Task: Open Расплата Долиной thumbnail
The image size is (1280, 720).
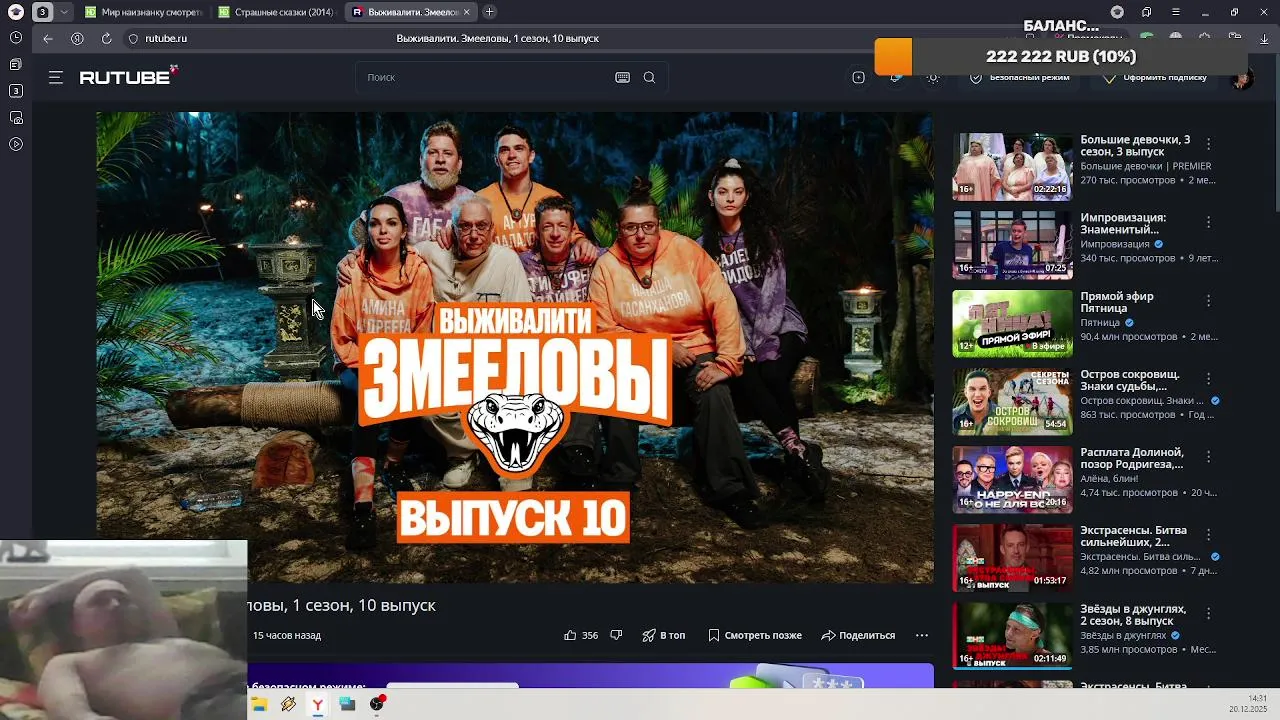Action: [1012, 478]
